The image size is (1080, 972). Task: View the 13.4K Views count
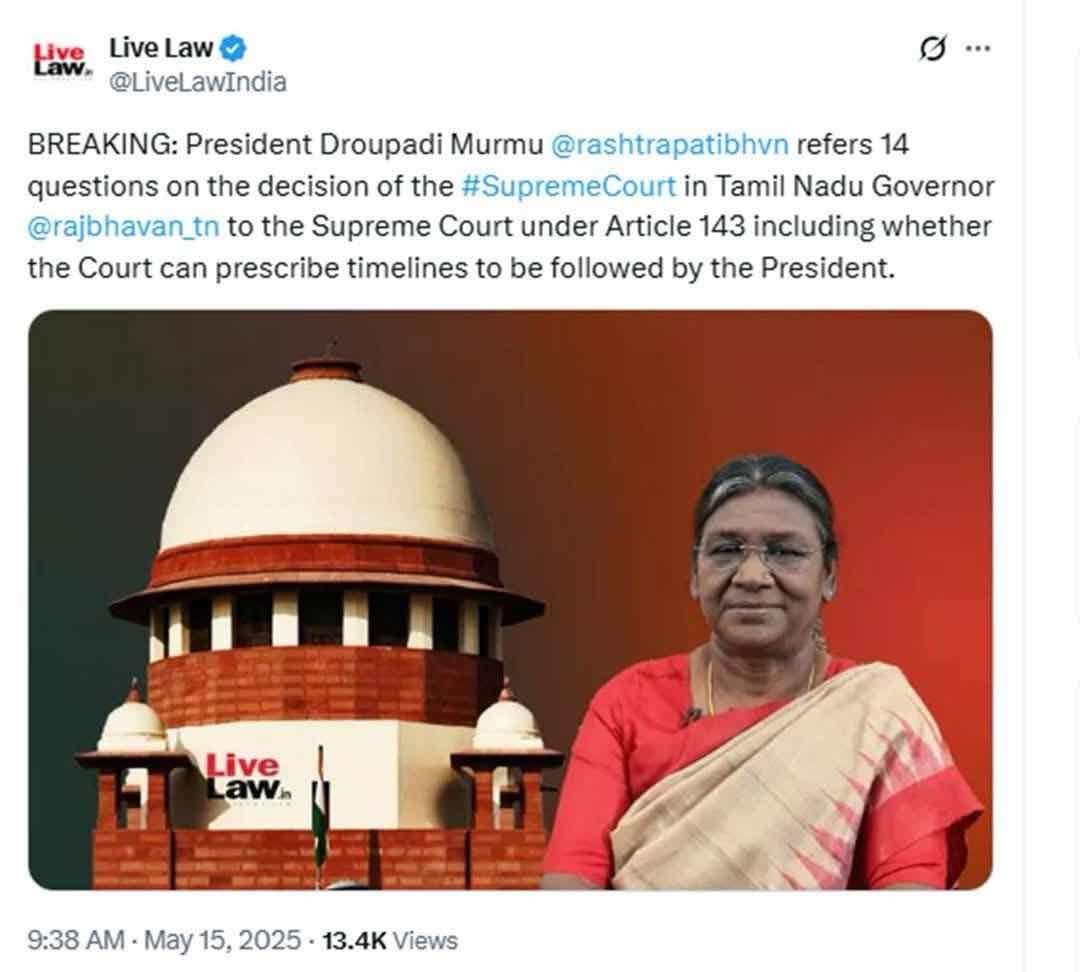390,940
